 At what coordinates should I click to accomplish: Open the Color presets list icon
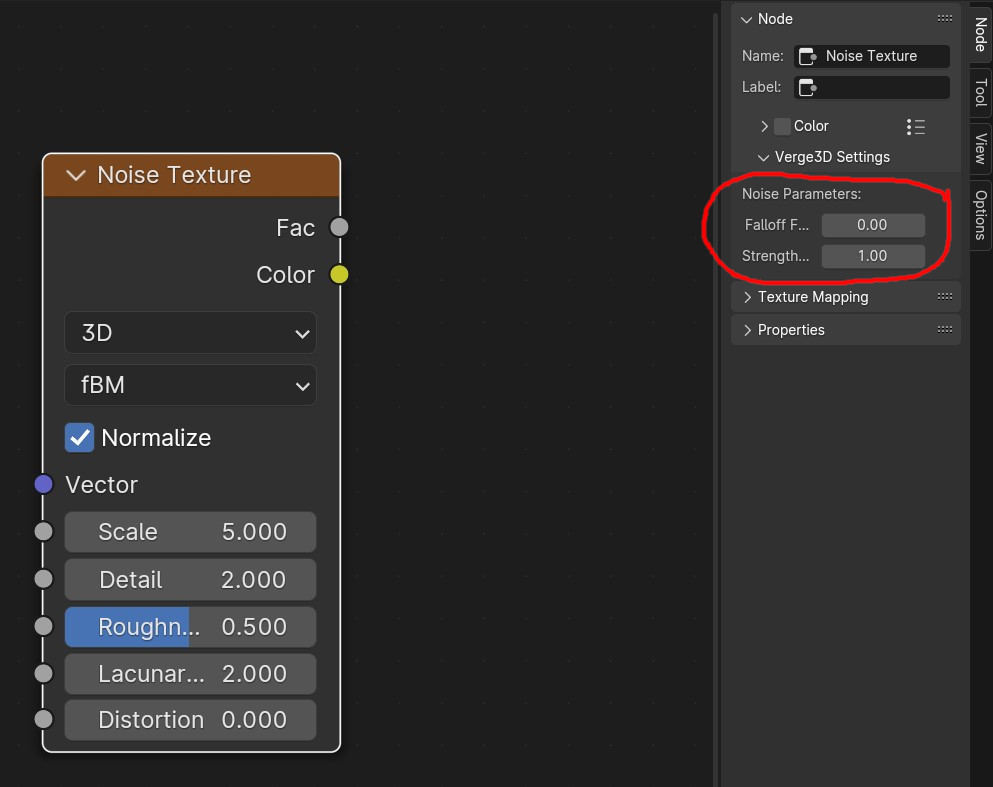point(916,127)
